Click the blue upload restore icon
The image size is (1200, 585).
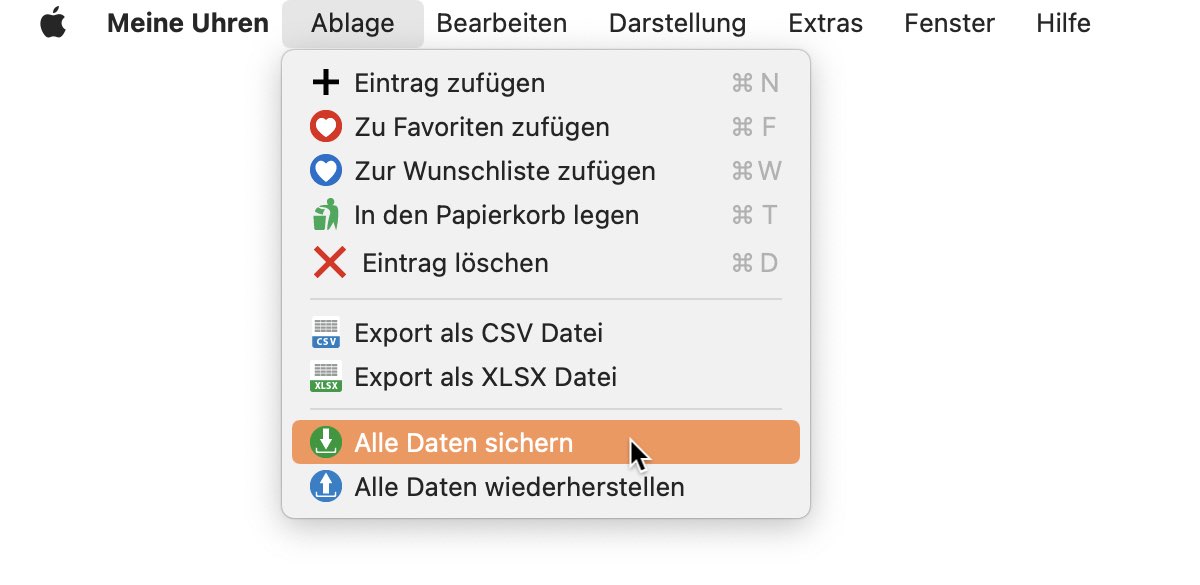click(x=326, y=487)
